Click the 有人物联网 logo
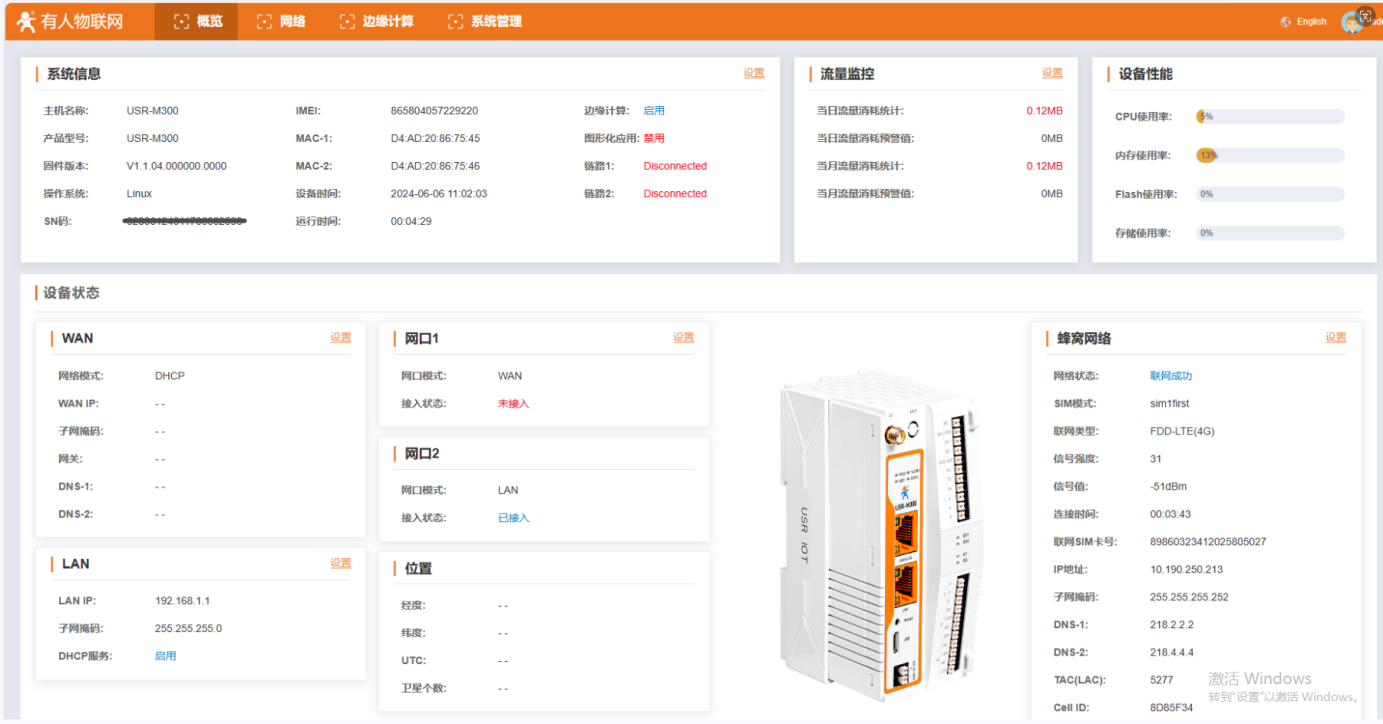This screenshot has height=724, width=1383. tap(70, 21)
